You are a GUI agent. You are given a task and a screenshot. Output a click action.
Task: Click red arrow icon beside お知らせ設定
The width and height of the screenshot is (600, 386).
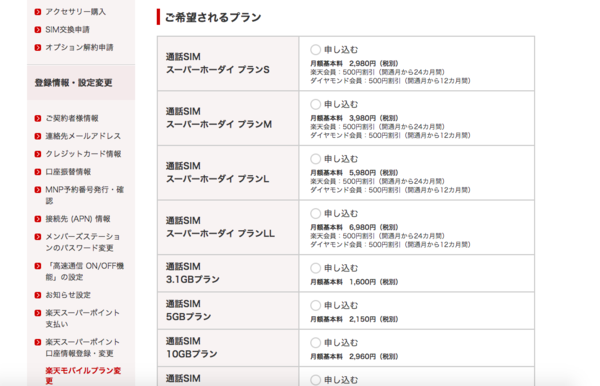(38, 295)
